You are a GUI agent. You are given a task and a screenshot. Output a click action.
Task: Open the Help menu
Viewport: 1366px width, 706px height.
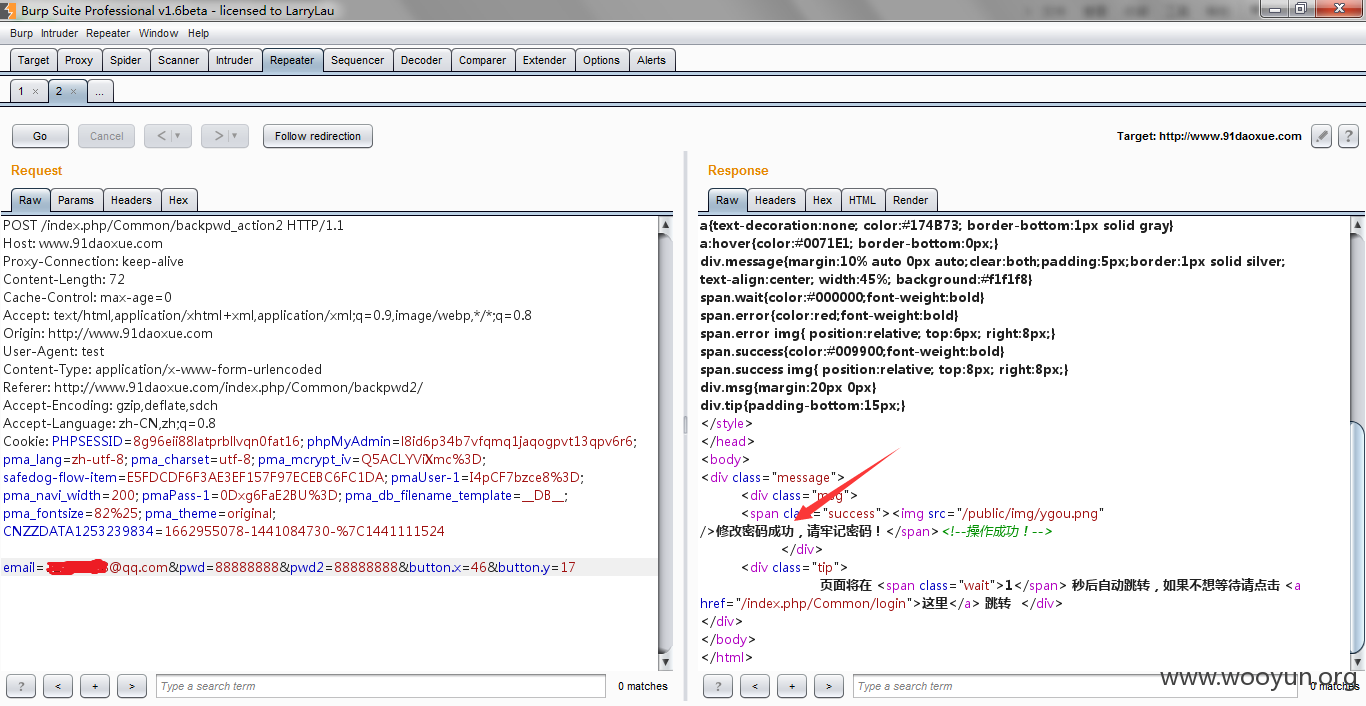click(198, 33)
